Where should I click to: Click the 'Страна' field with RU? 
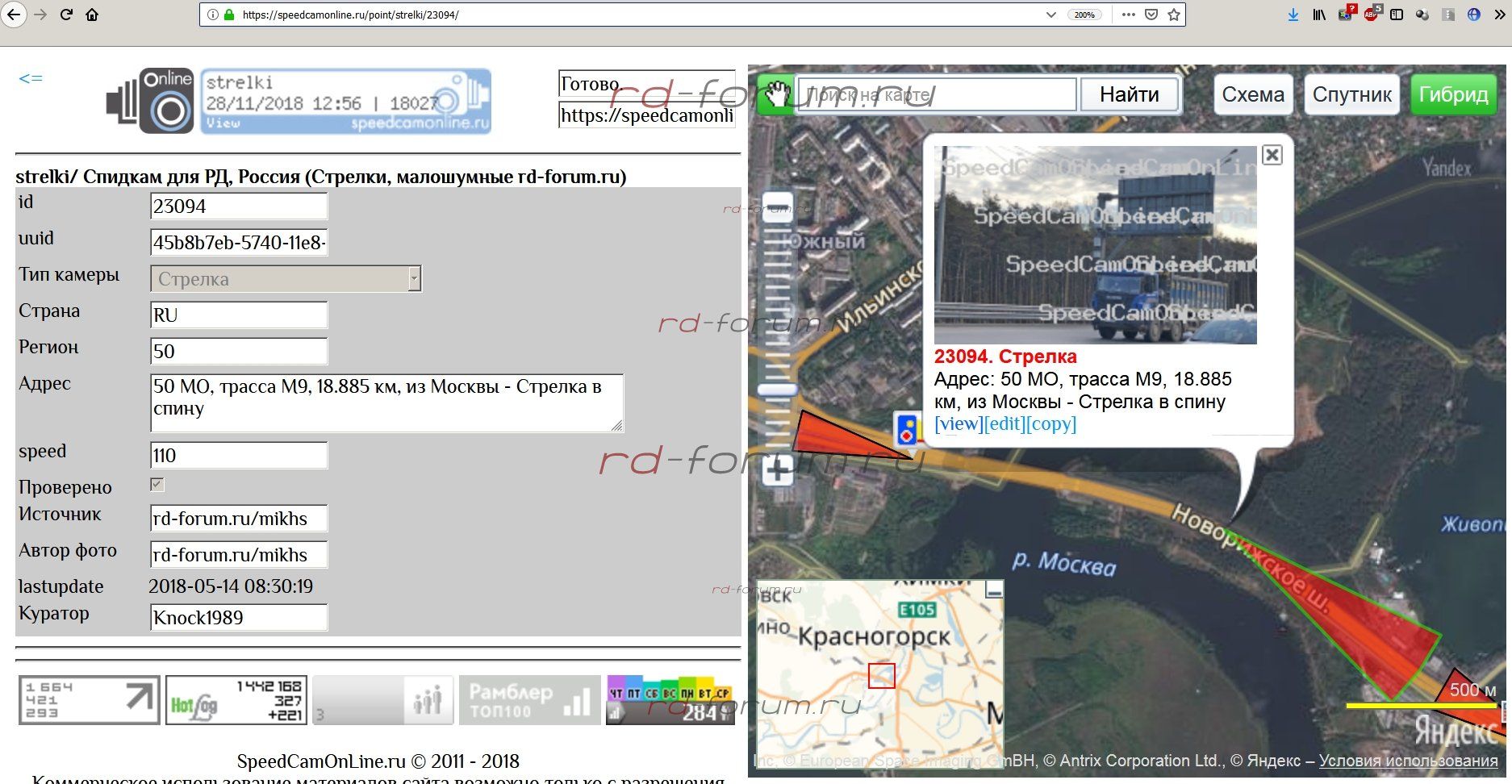pos(239,315)
